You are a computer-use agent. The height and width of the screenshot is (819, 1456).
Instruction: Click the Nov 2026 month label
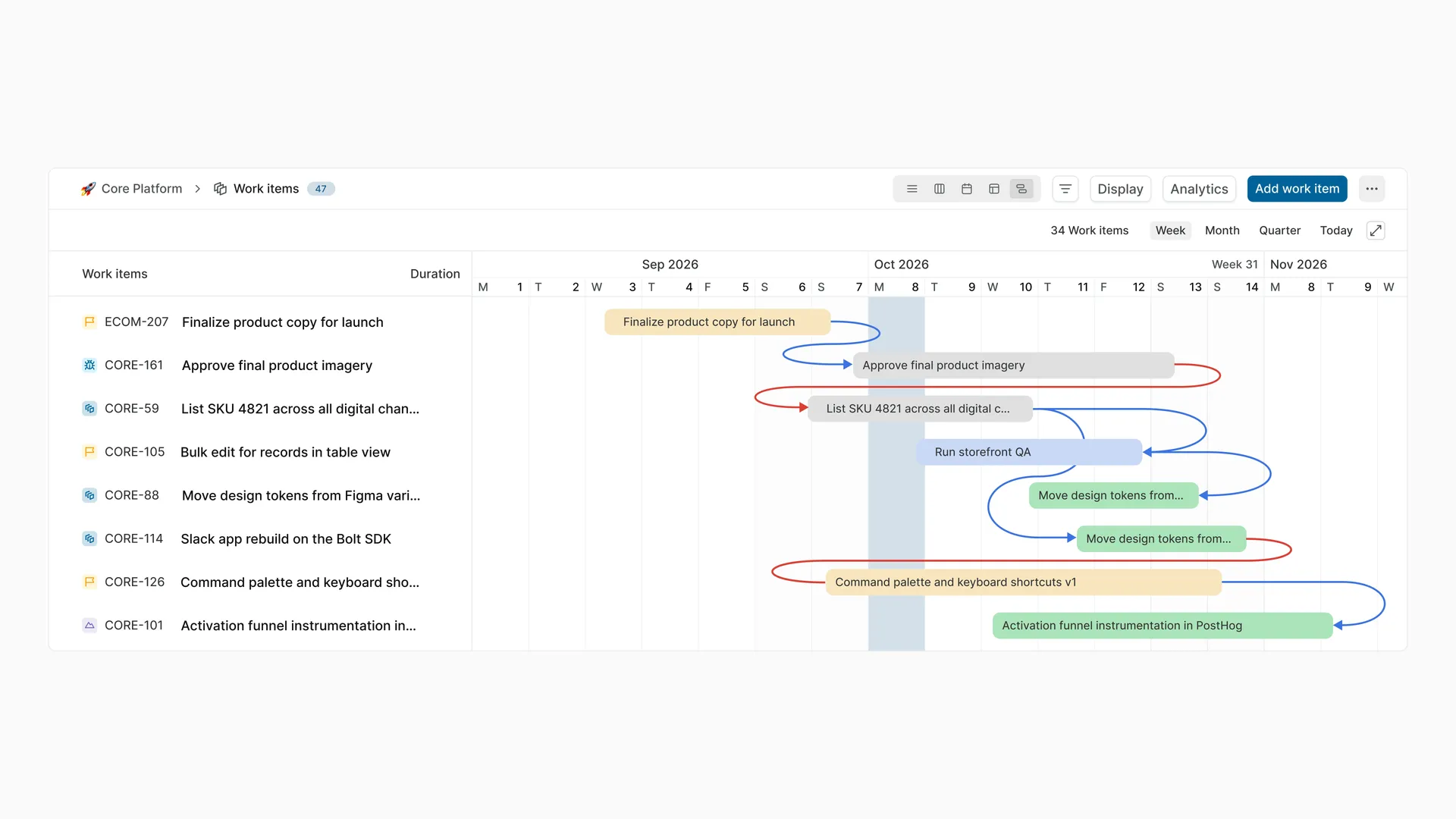pos(1298,265)
